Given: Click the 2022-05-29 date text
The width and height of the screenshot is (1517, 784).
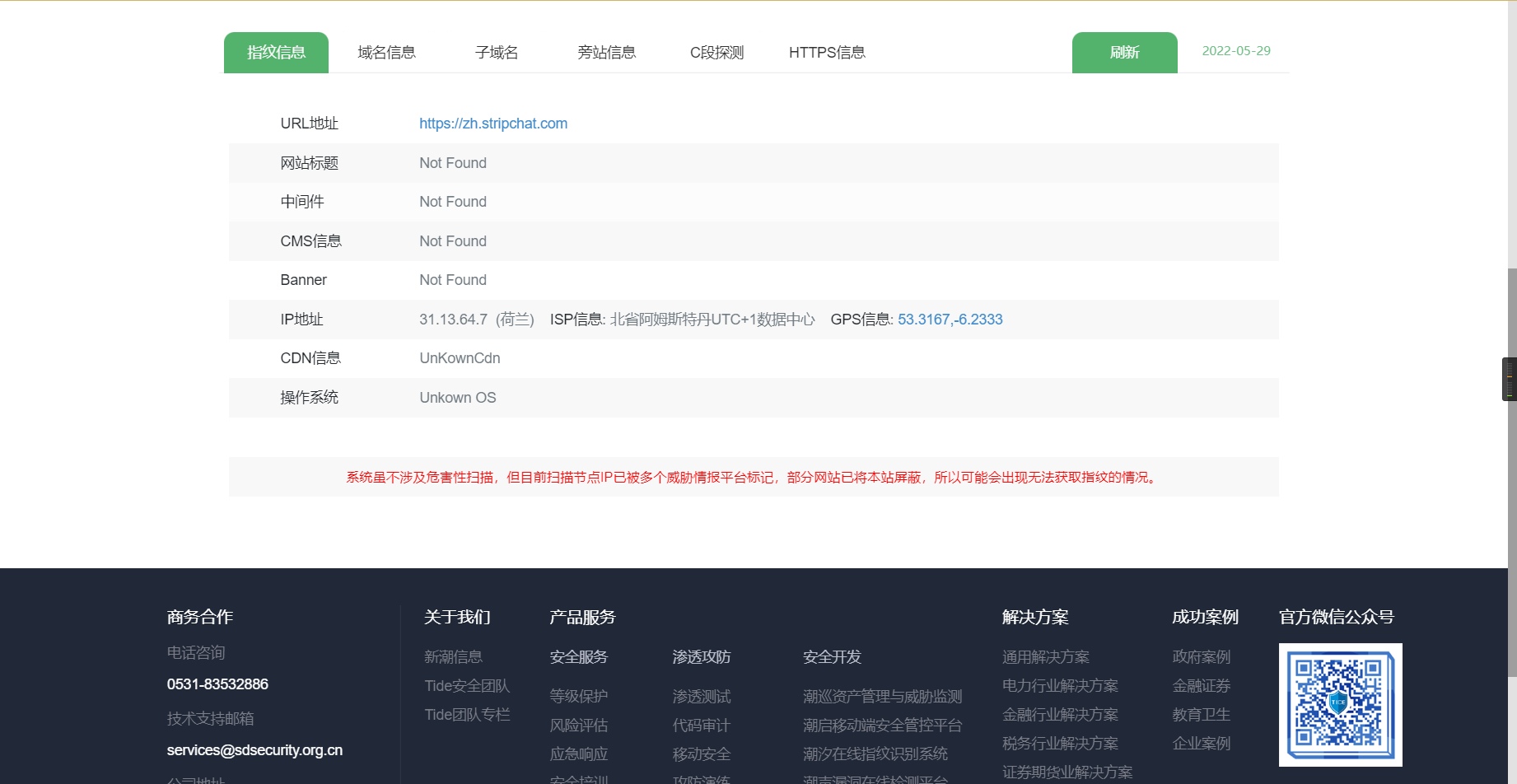Looking at the screenshot, I should click(x=1236, y=51).
